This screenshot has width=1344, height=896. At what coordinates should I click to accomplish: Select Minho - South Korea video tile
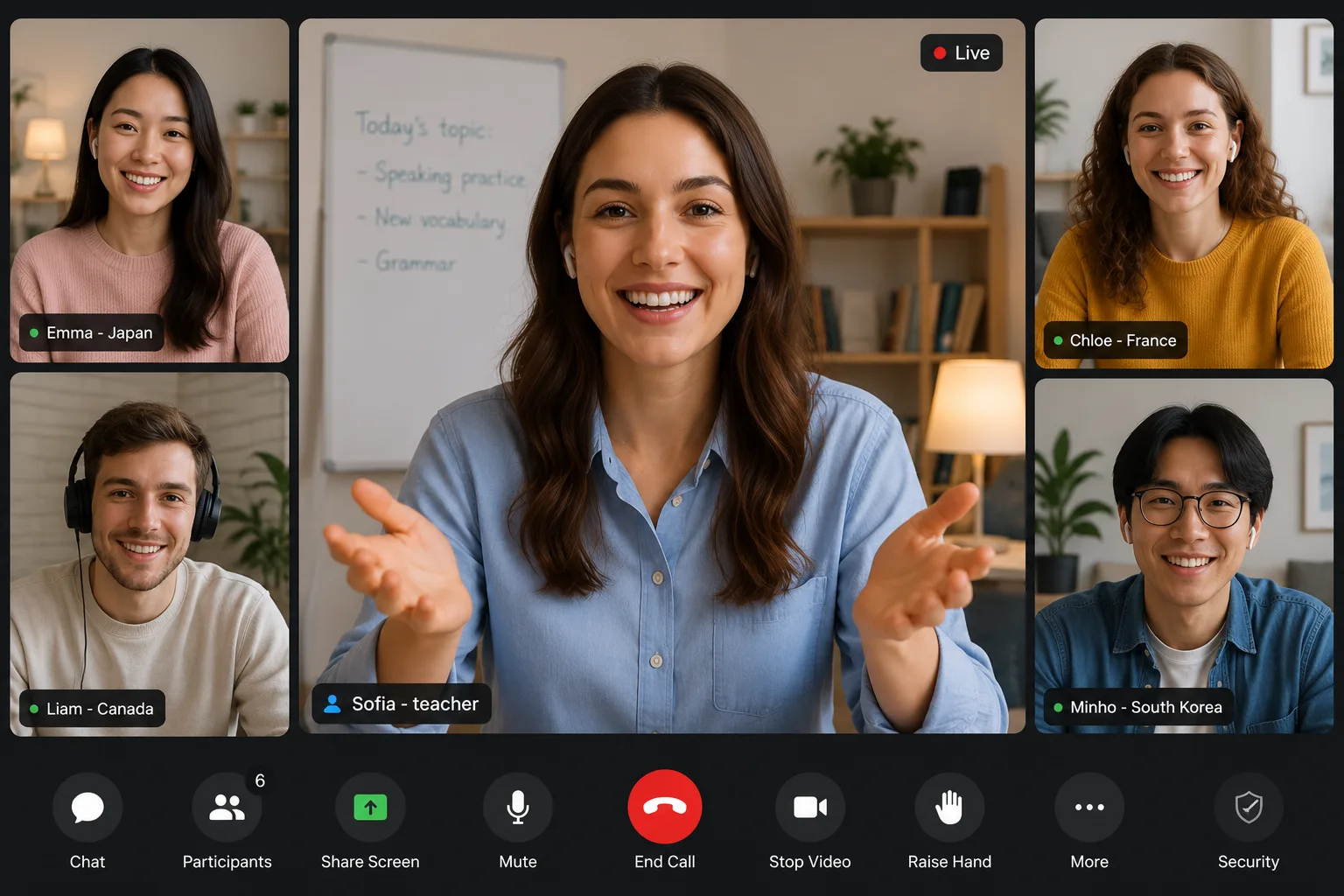(x=1184, y=556)
